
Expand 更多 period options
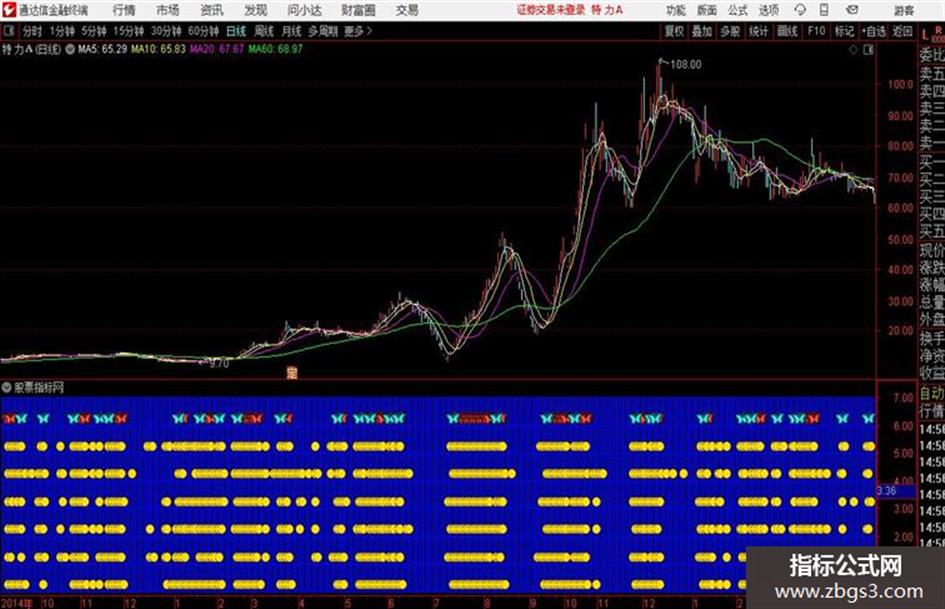click(358, 31)
